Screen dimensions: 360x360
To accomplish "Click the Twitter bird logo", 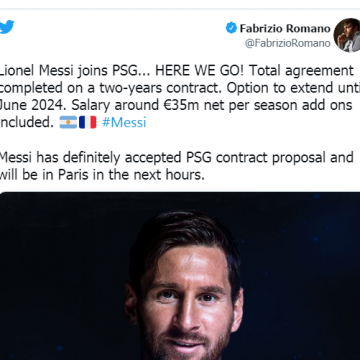I will pos(7,27).
